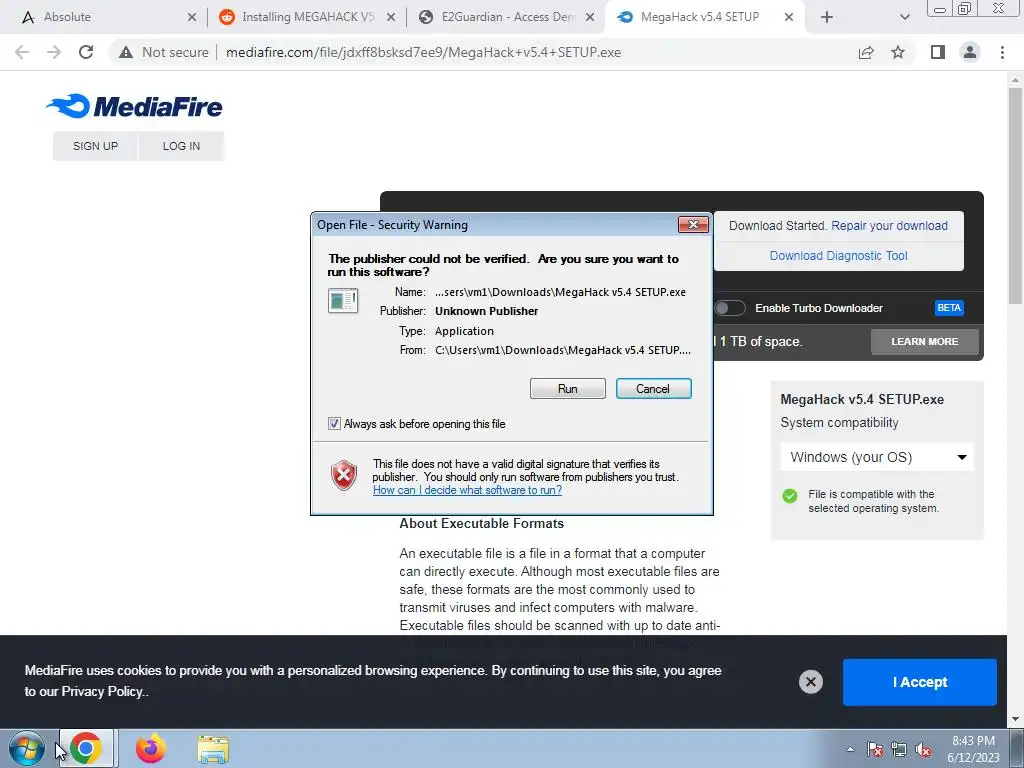The image size is (1024, 768).
Task: Close the Installing MEGAHACK tab
Action: [x=391, y=17]
